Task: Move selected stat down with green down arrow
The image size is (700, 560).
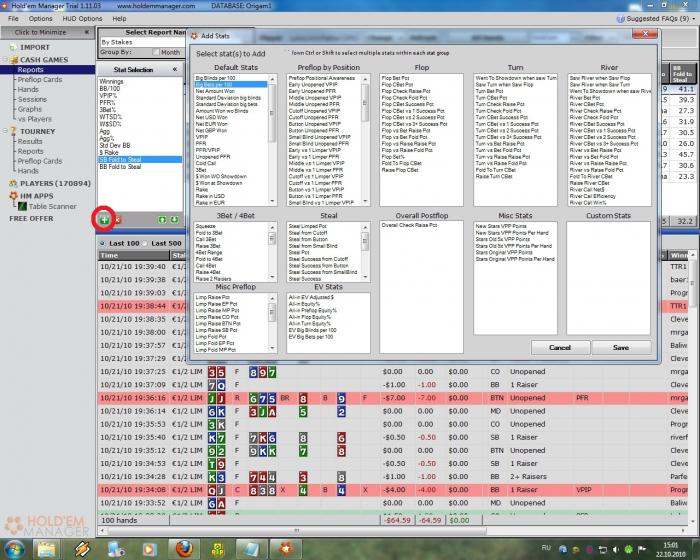Action: 174,220
